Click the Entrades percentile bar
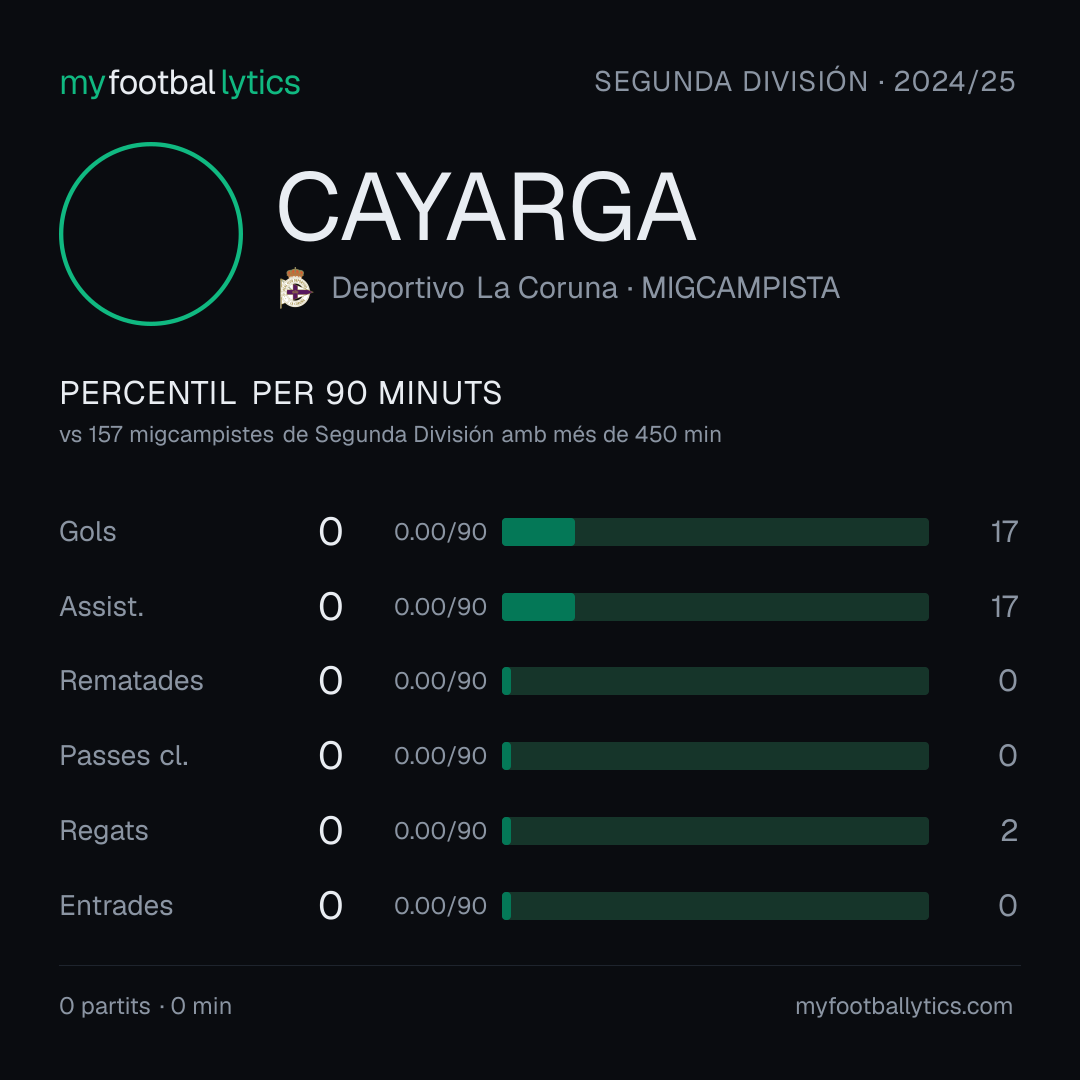 coord(715,906)
